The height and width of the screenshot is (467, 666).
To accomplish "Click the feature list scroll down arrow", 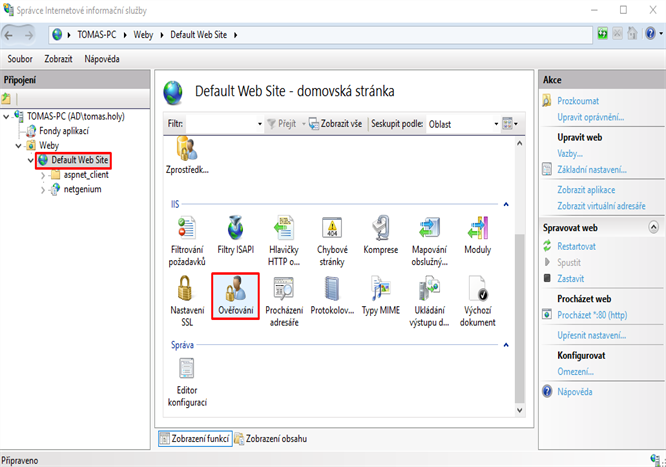I will (x=519, y=410).
